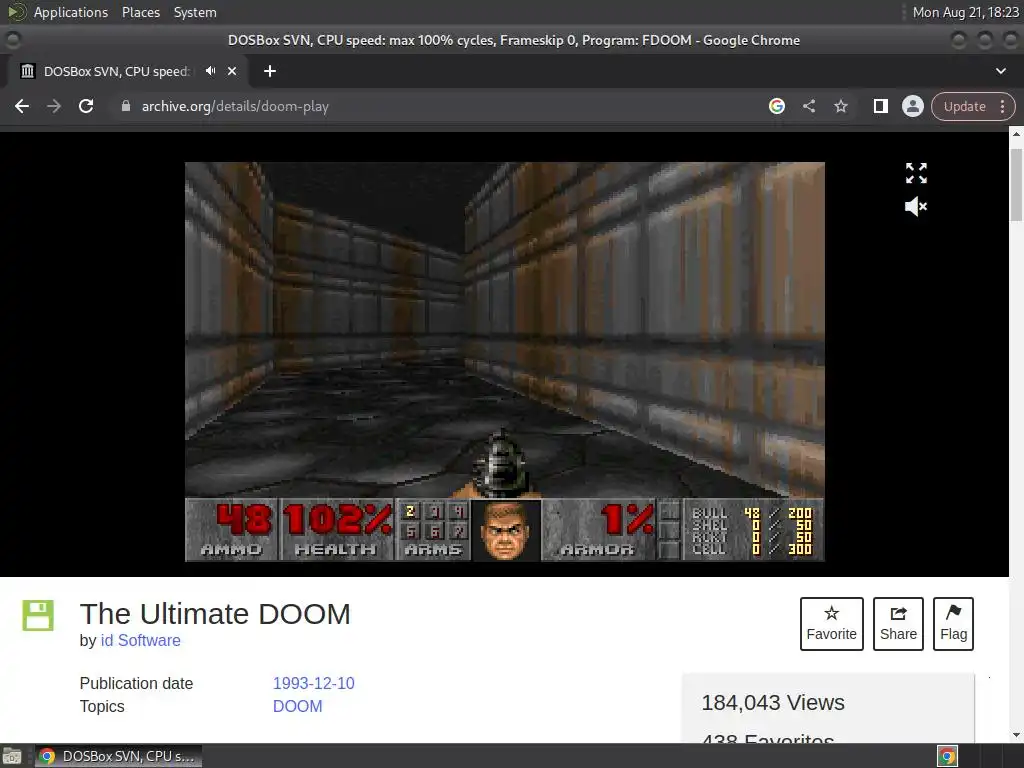The width and height of the screenshot is (1024, 768).
Task: Click the ARMOR 1% readout
Action: click(x=598, y=530)
